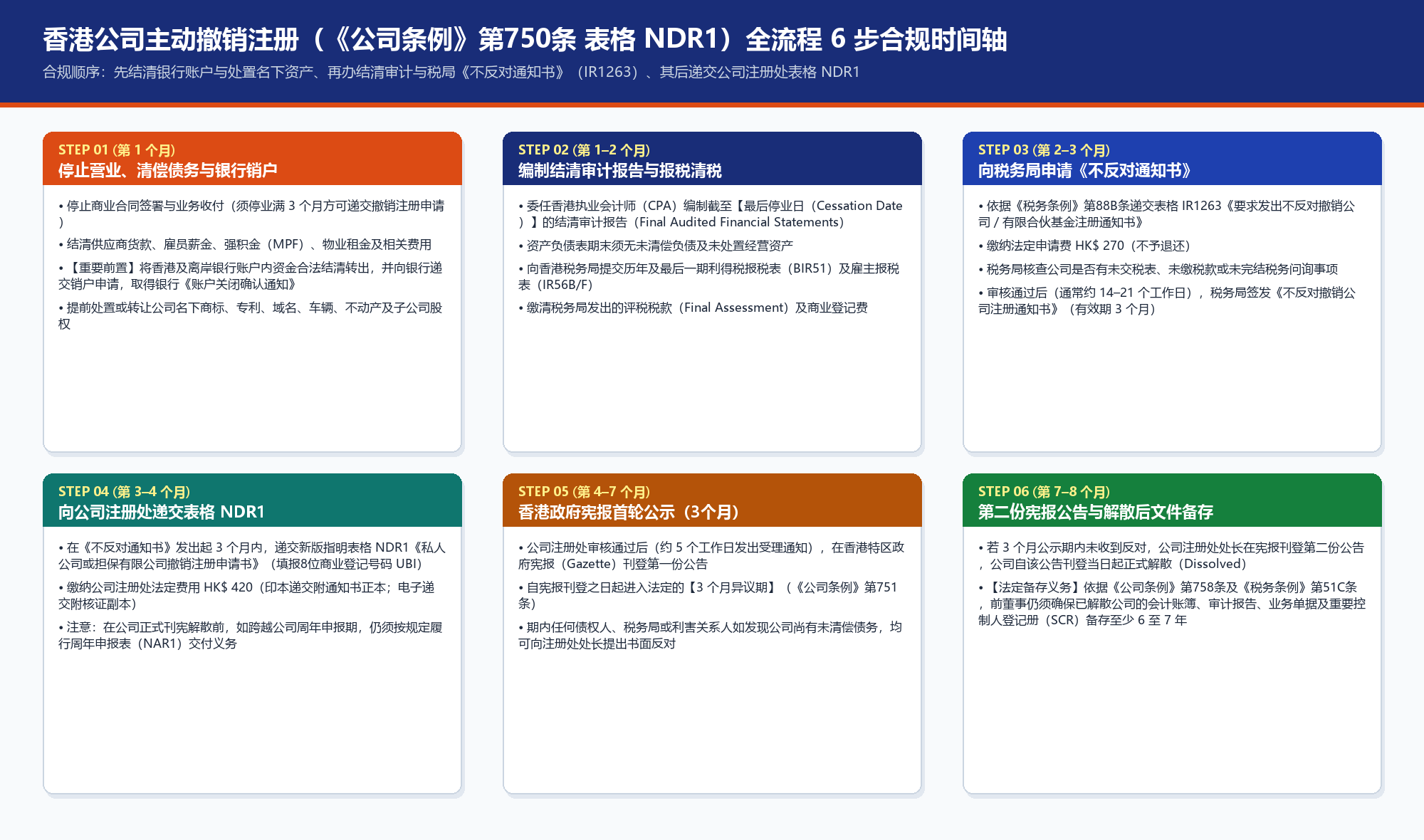Click bullet about 第88B条递交表格 IR1263
1424x840 pixels.
click(x=1167, y=214)
